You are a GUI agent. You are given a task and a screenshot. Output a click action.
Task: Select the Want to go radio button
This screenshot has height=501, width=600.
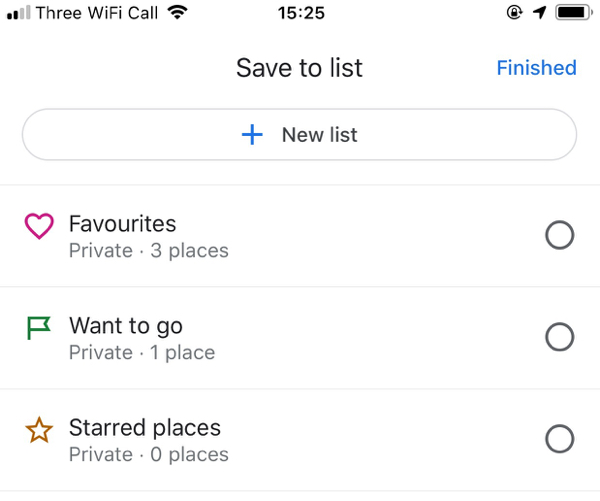pyautogui.click(x=559, y=337)
